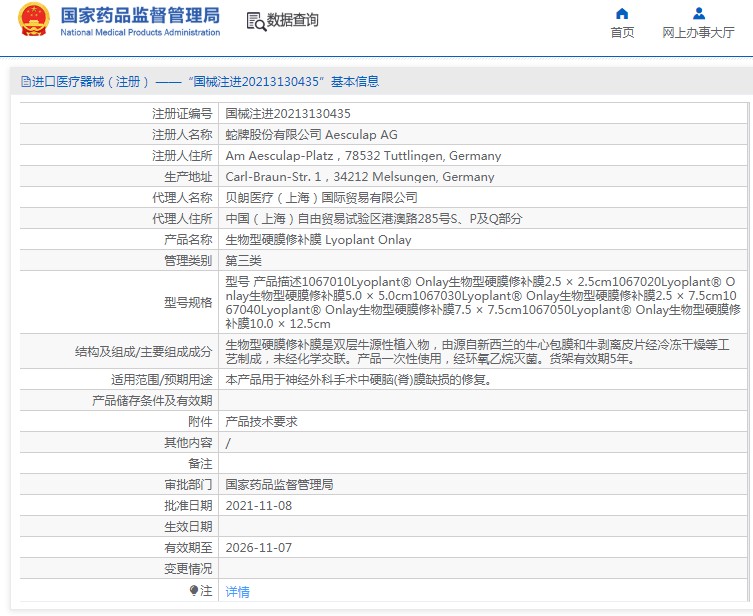Click the 注册人住所 row label
This screenshot has height=616, width=753.
[182, 156]
